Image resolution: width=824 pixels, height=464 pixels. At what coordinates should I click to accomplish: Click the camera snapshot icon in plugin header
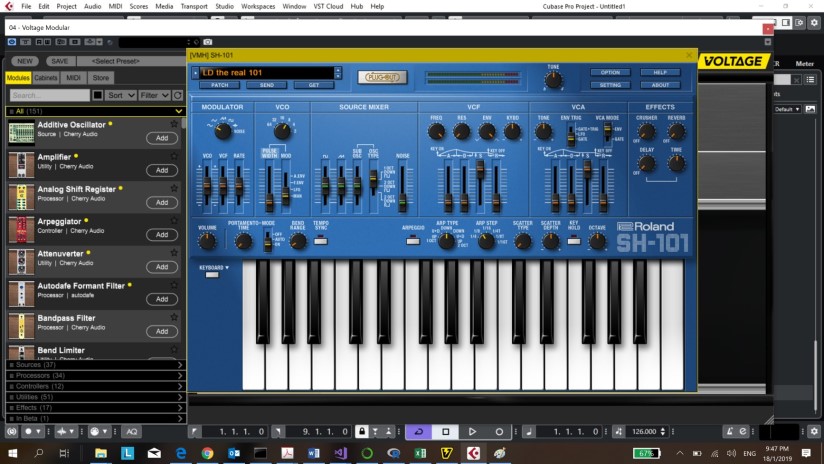tap(208, 42)
